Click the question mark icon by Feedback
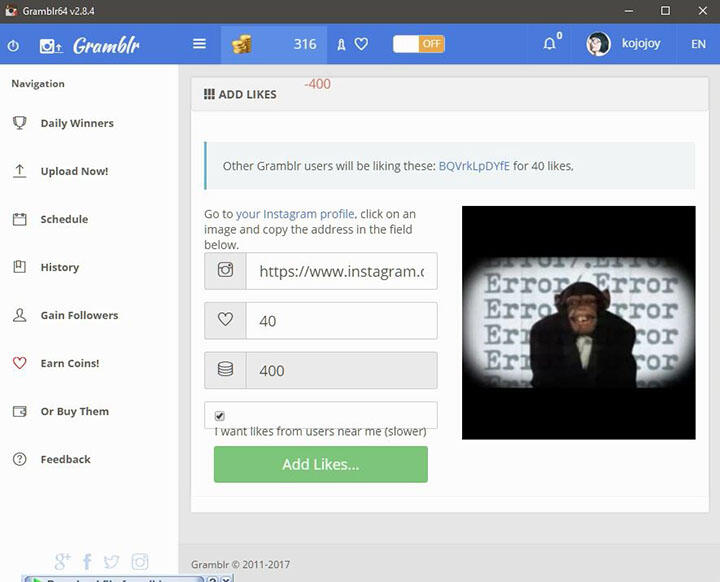The image size is (720, 582). [x=20, y=459]
